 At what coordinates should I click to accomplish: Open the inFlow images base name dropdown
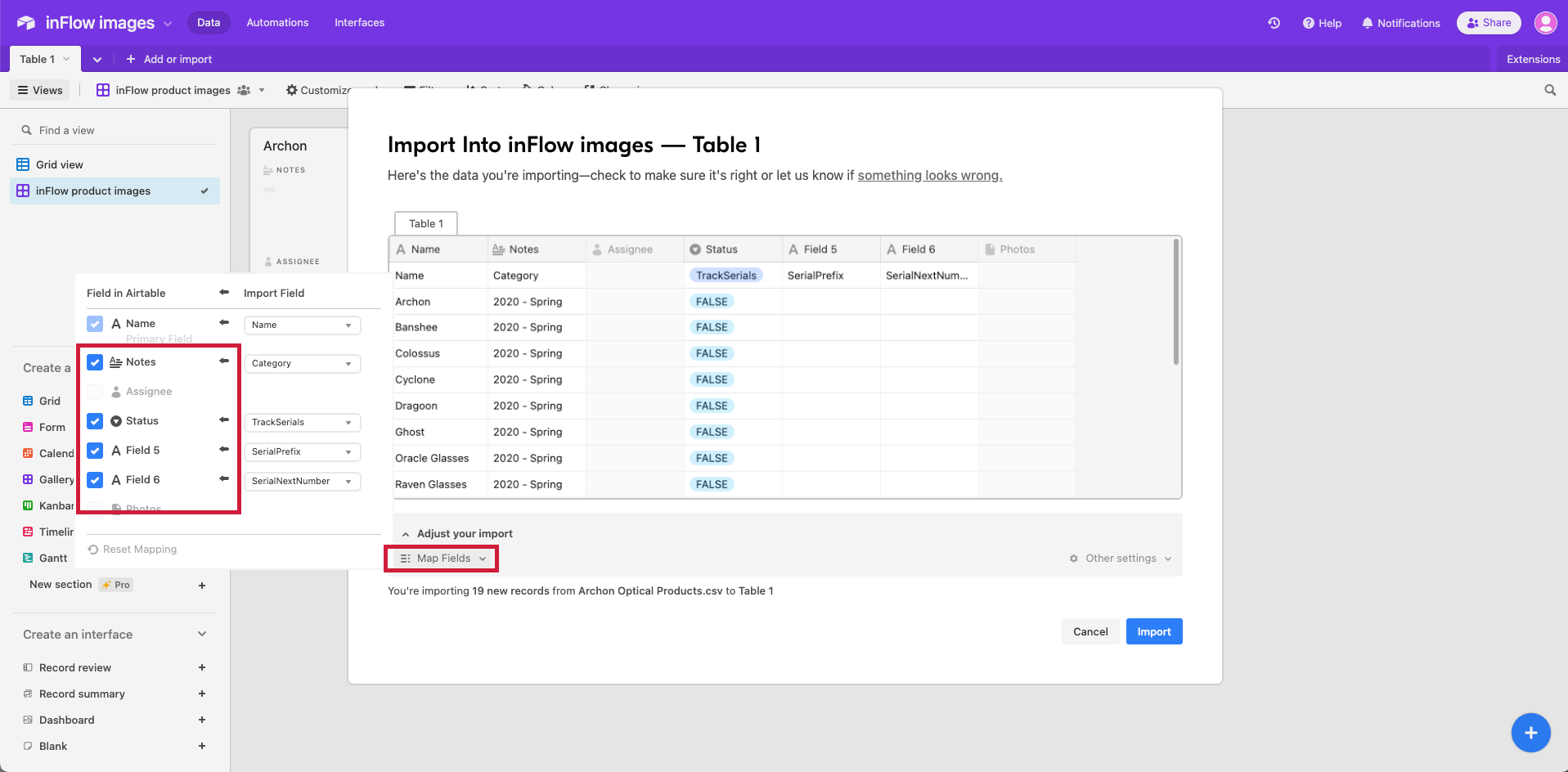pos(168,24)
